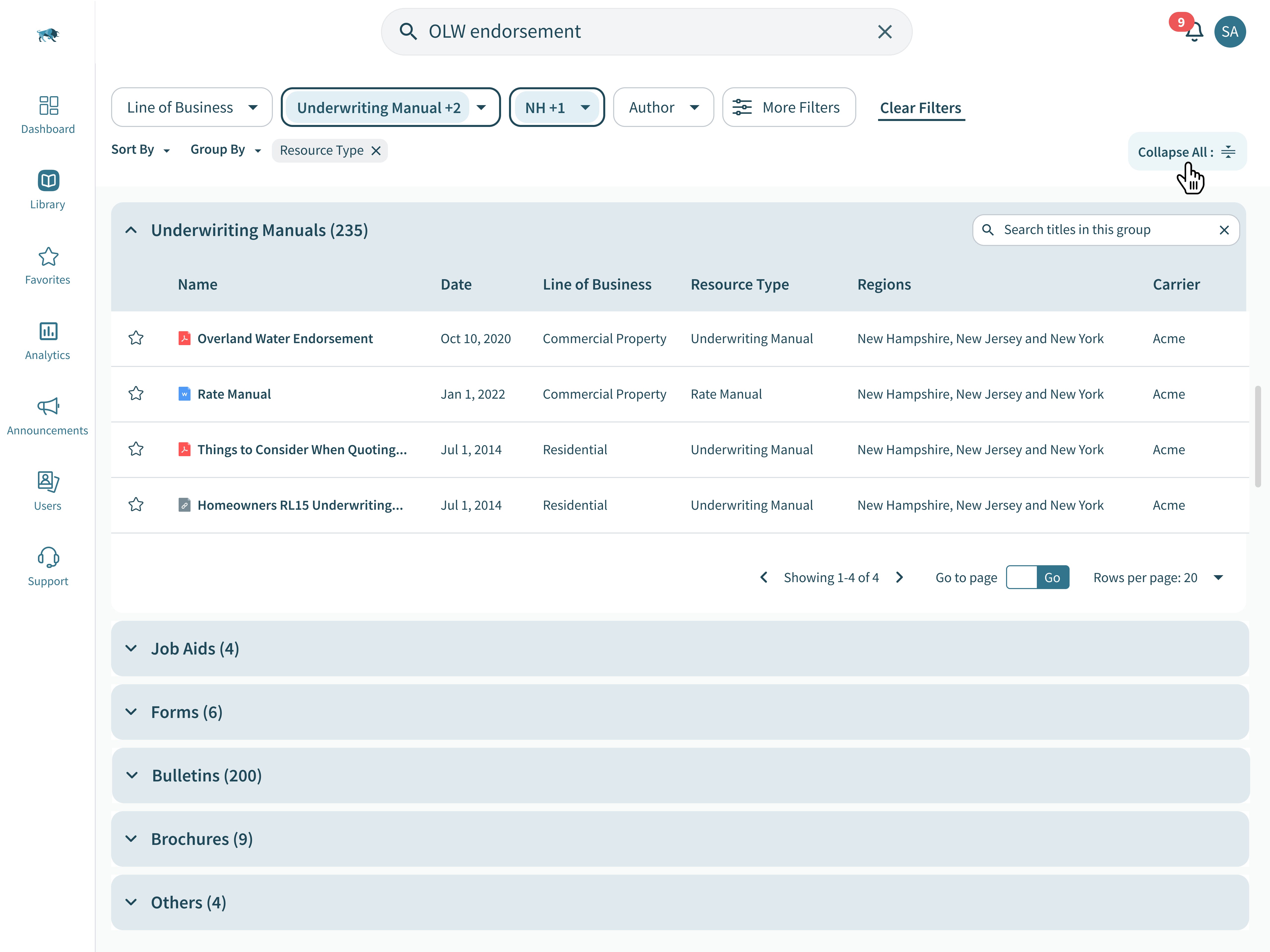This screenshot has width=1270, height=952.
Task: Click the magnifier icon in main search
Action: pyautogui.click(x=408, y=31)
